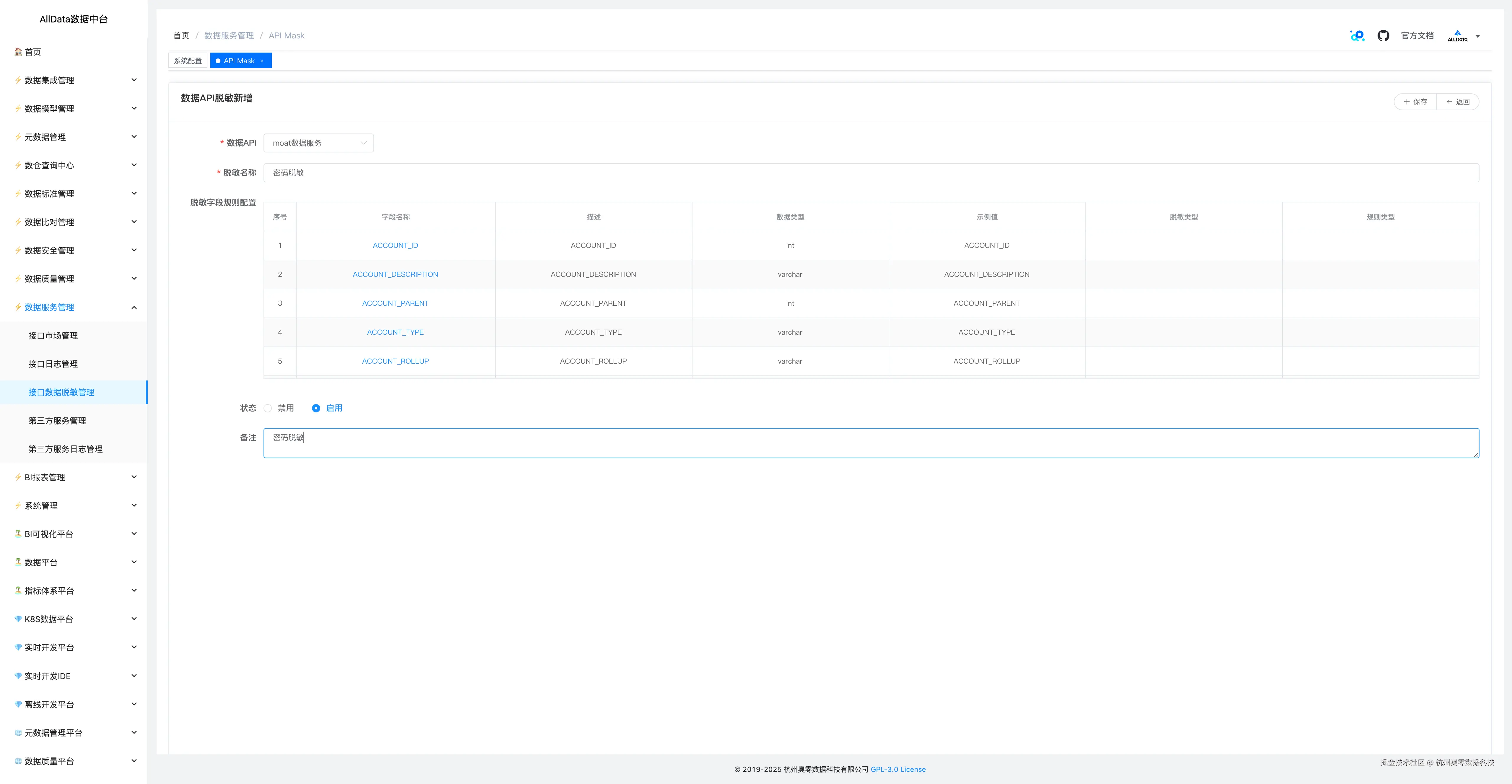This screenshot has height=784, width=1512.
Task: Click the 保存 button
Action: (x=1415, y=102)
